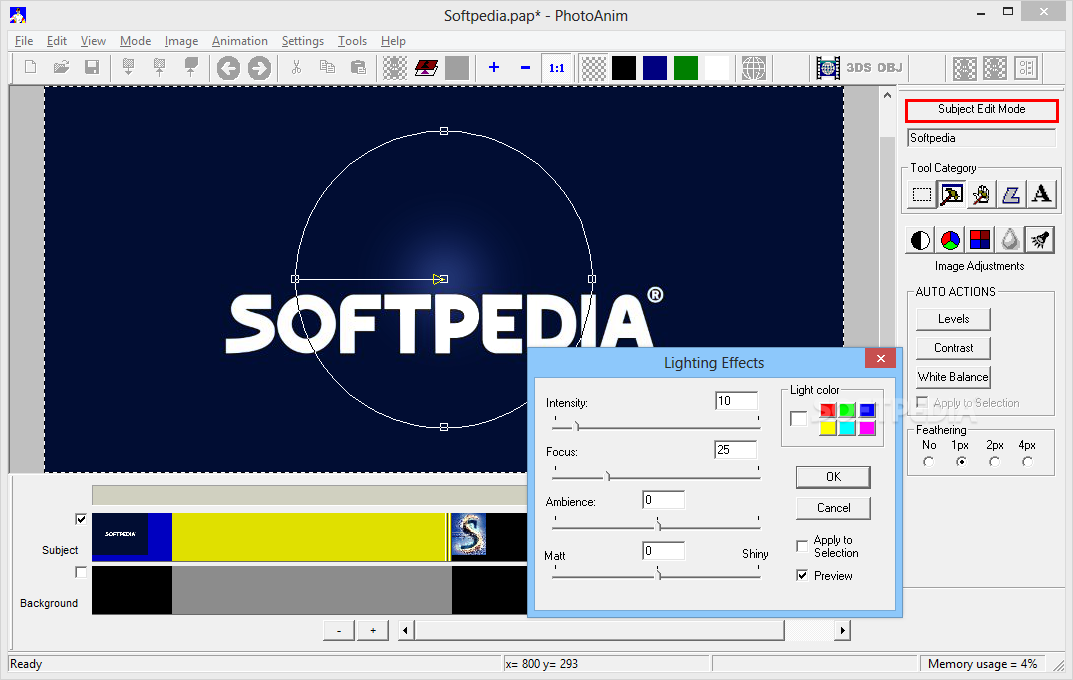Click Cancel in Lighting Effects dialog
The height and width of the screenshot is (680, 1073).
pyautogui.click(x=833, y=508)
